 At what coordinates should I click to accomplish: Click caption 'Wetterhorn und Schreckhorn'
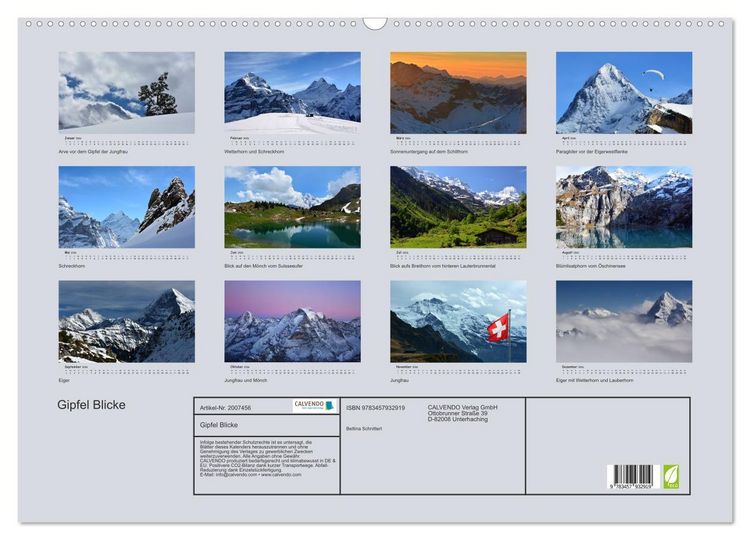click(254, 152)
